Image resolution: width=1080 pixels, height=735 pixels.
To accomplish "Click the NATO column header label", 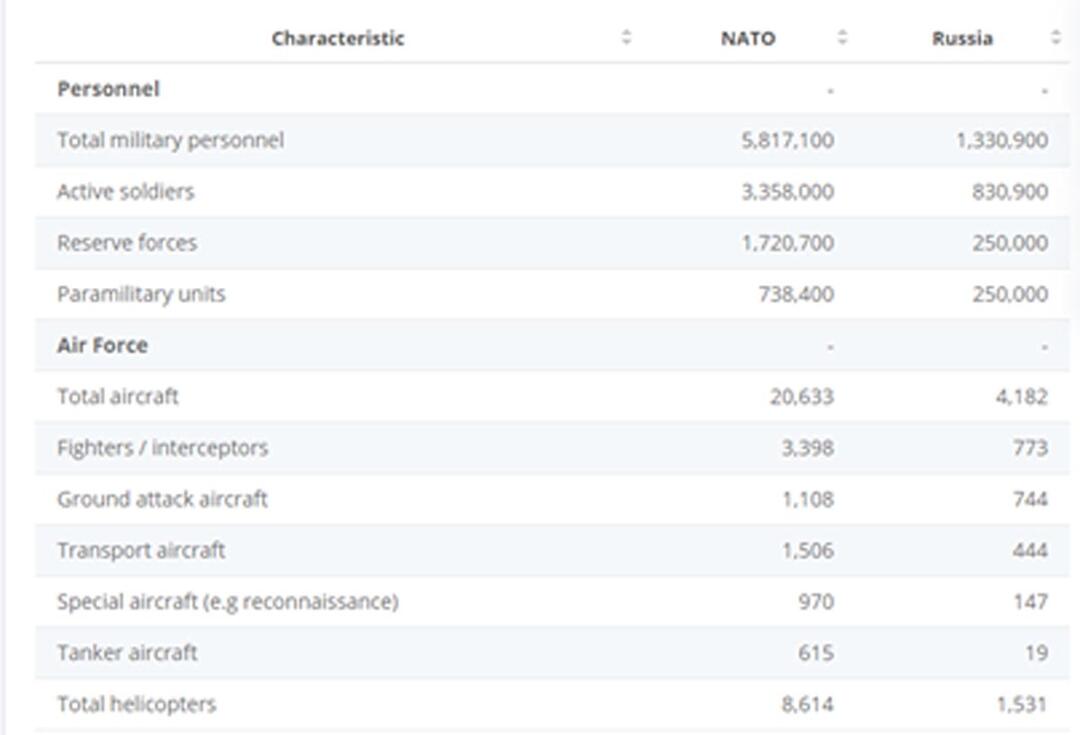I will click(x=747, y=38).
